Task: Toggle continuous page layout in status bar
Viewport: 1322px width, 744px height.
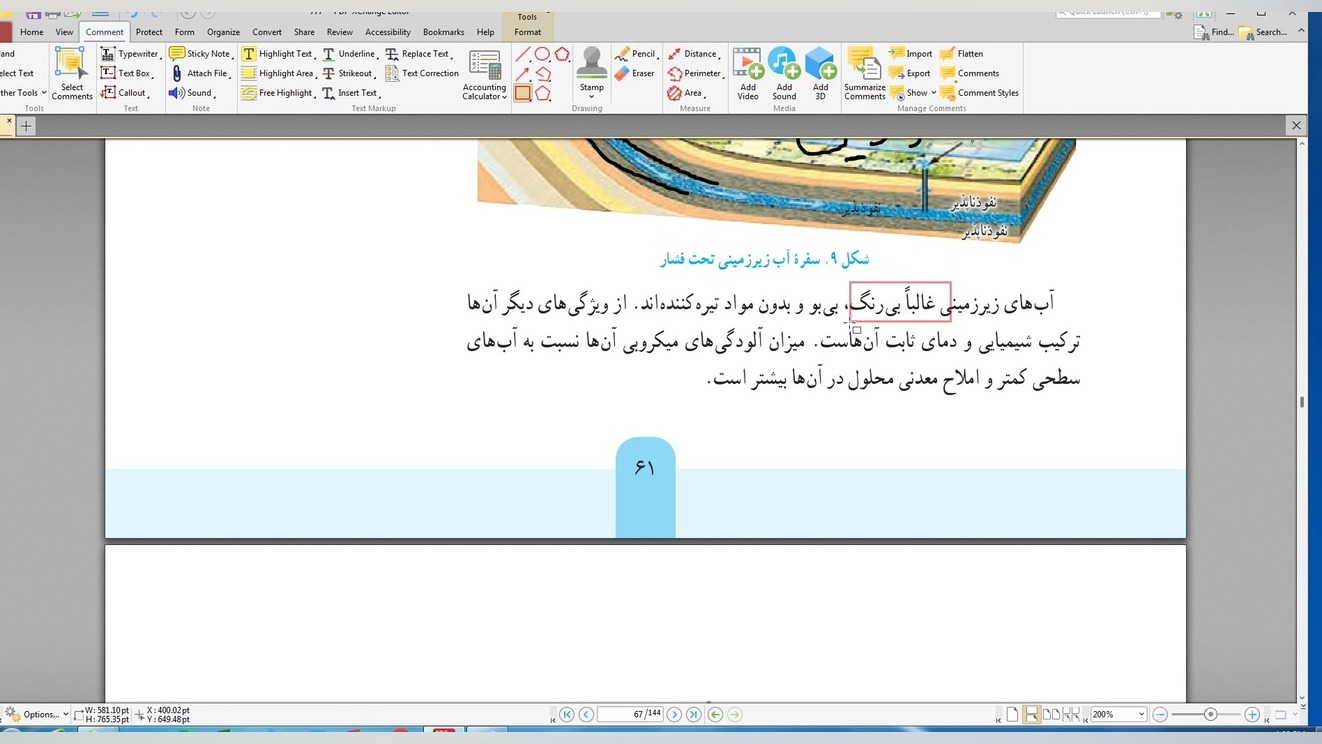Action: tap(1031, 715)
